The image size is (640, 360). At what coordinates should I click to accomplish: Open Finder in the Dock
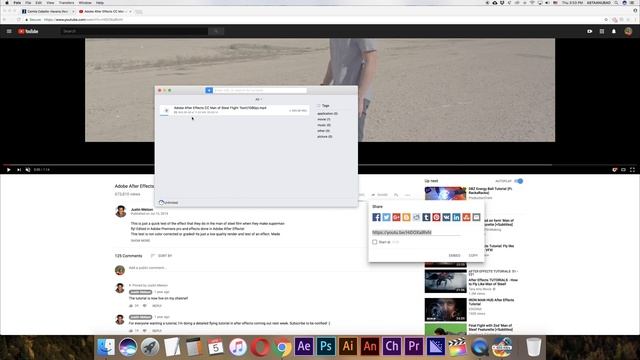(x=106, y=347)
